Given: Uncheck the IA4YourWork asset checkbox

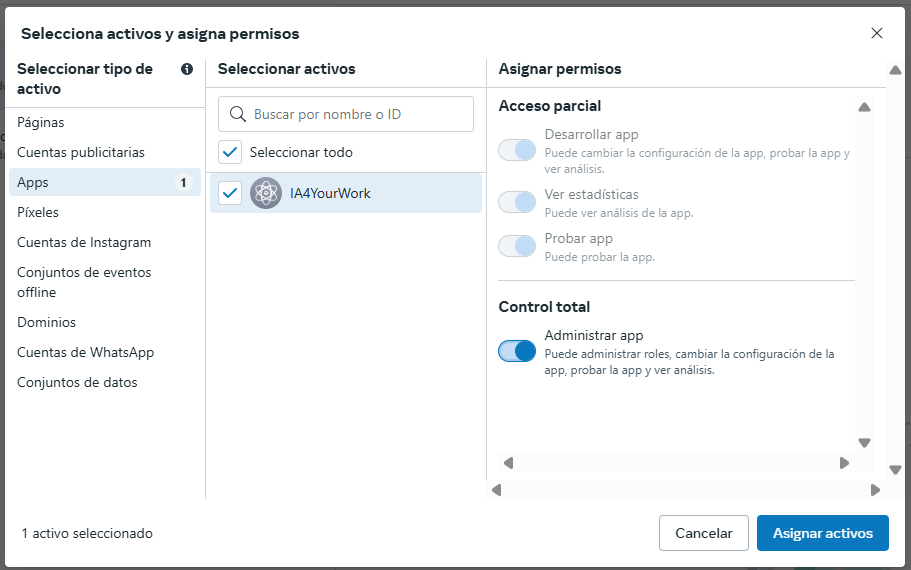Looking at the screenshot, I should 230,193.
